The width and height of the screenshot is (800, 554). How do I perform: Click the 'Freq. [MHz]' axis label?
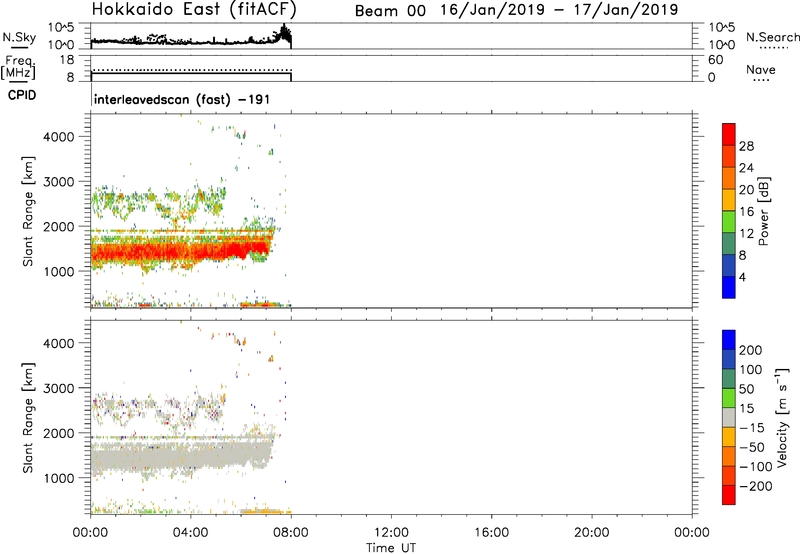[x=19, y=68]
